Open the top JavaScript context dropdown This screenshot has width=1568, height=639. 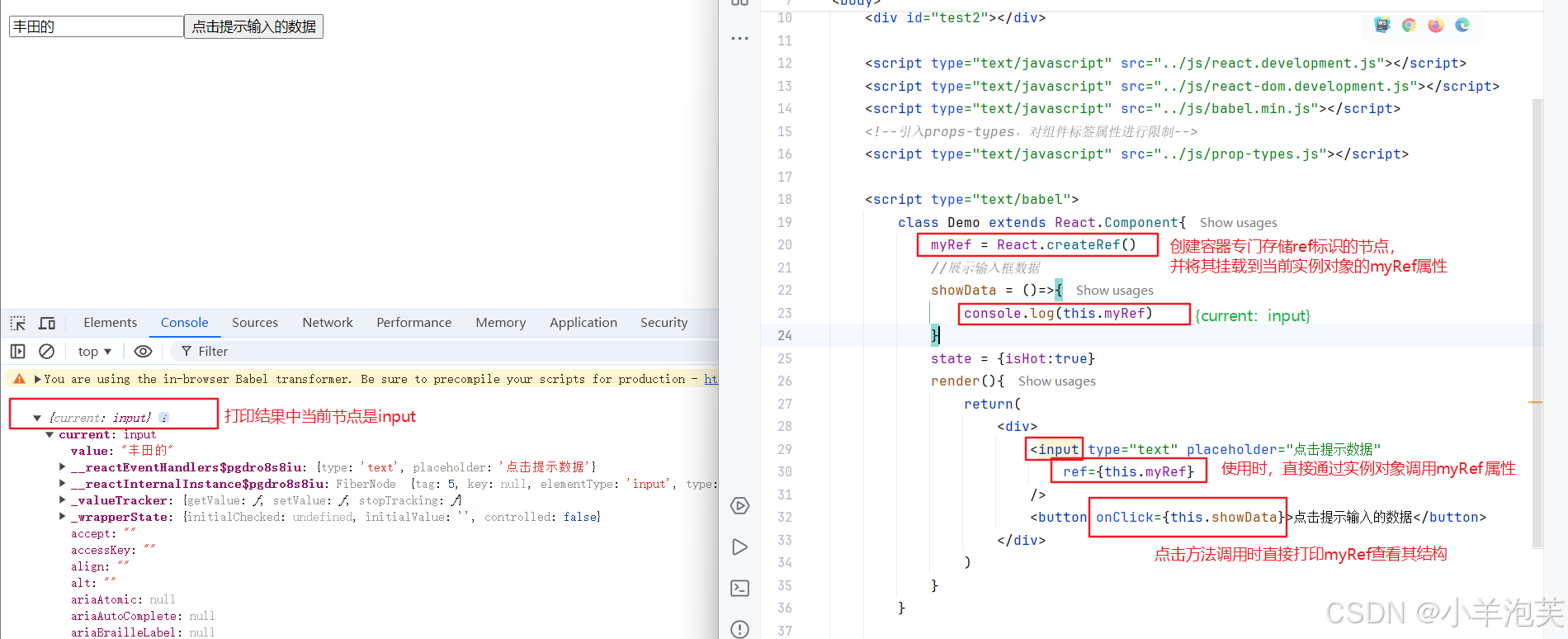tap(95, 352)
